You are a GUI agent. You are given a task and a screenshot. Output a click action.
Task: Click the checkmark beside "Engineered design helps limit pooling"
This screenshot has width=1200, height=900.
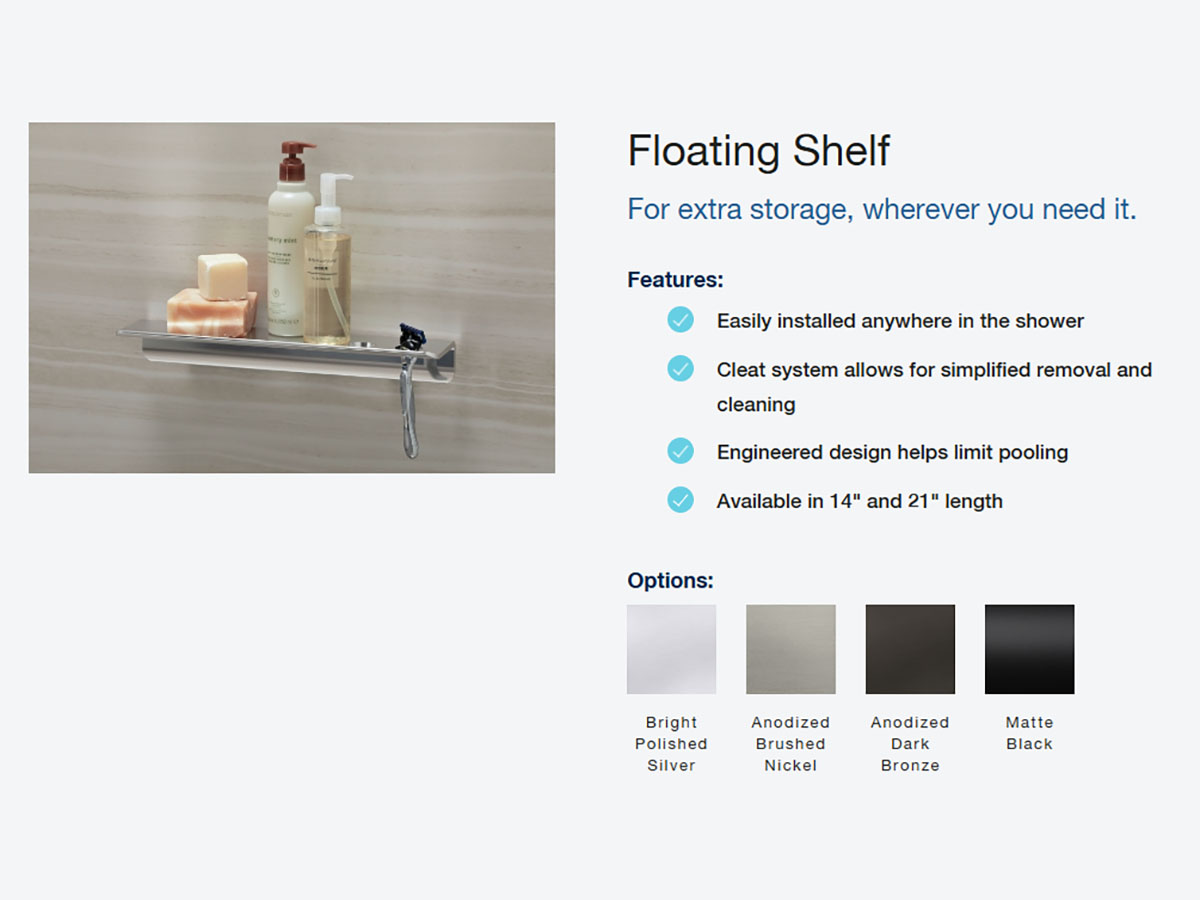point(680,451)
